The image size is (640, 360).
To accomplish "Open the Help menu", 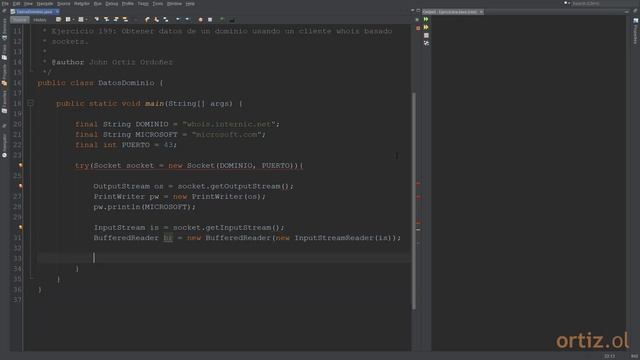I will click(190, 4).
